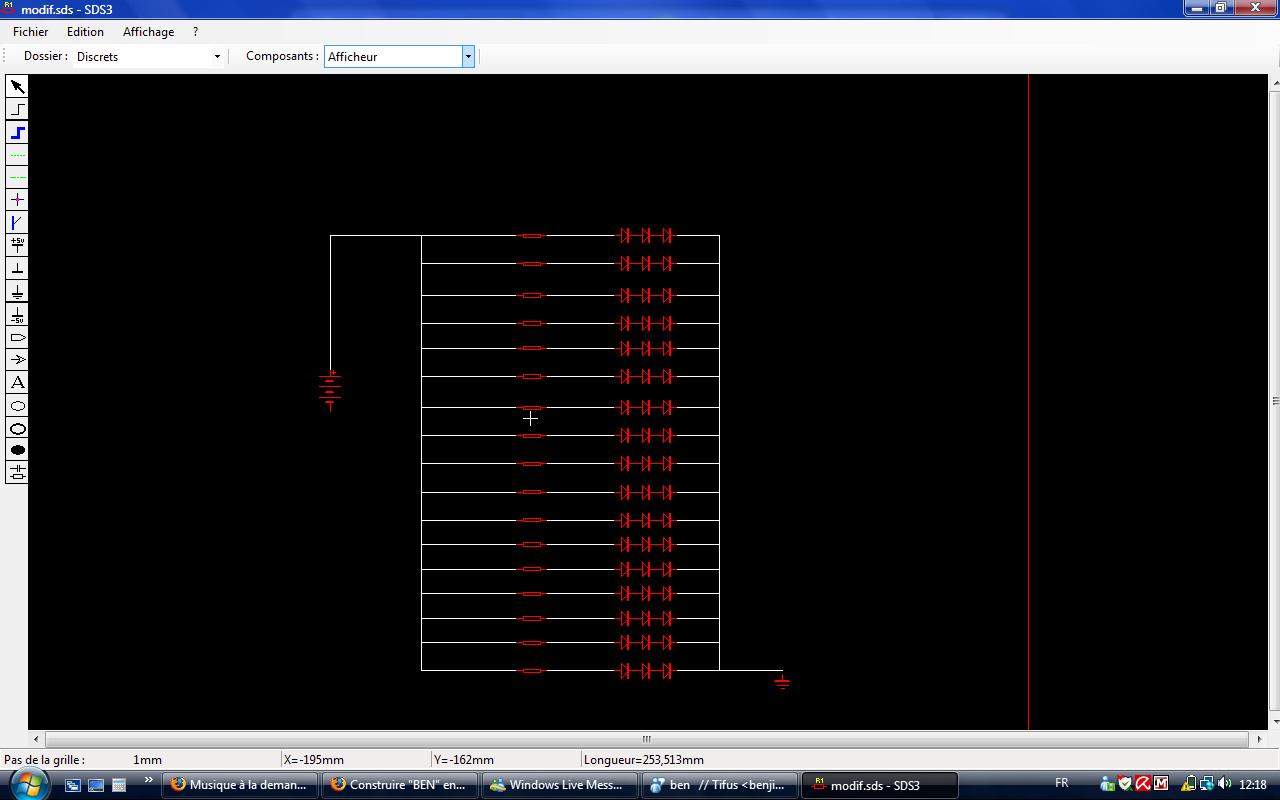This screenshot has height=800, width=1280.
Task: Select the arrow connector symbol tool
Action: 17,360
